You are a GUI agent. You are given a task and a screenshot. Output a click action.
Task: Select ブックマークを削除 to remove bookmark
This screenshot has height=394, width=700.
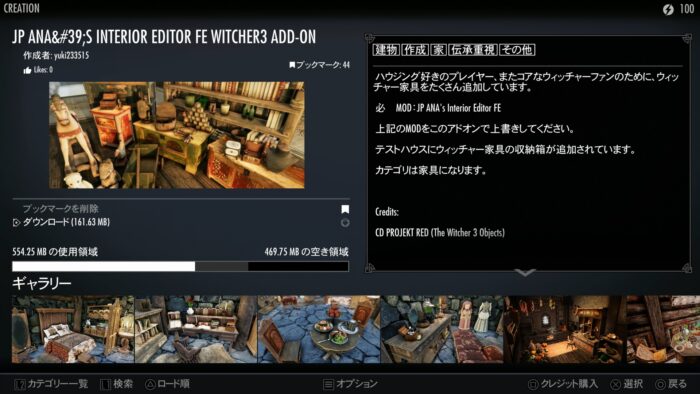click(61, 208)
